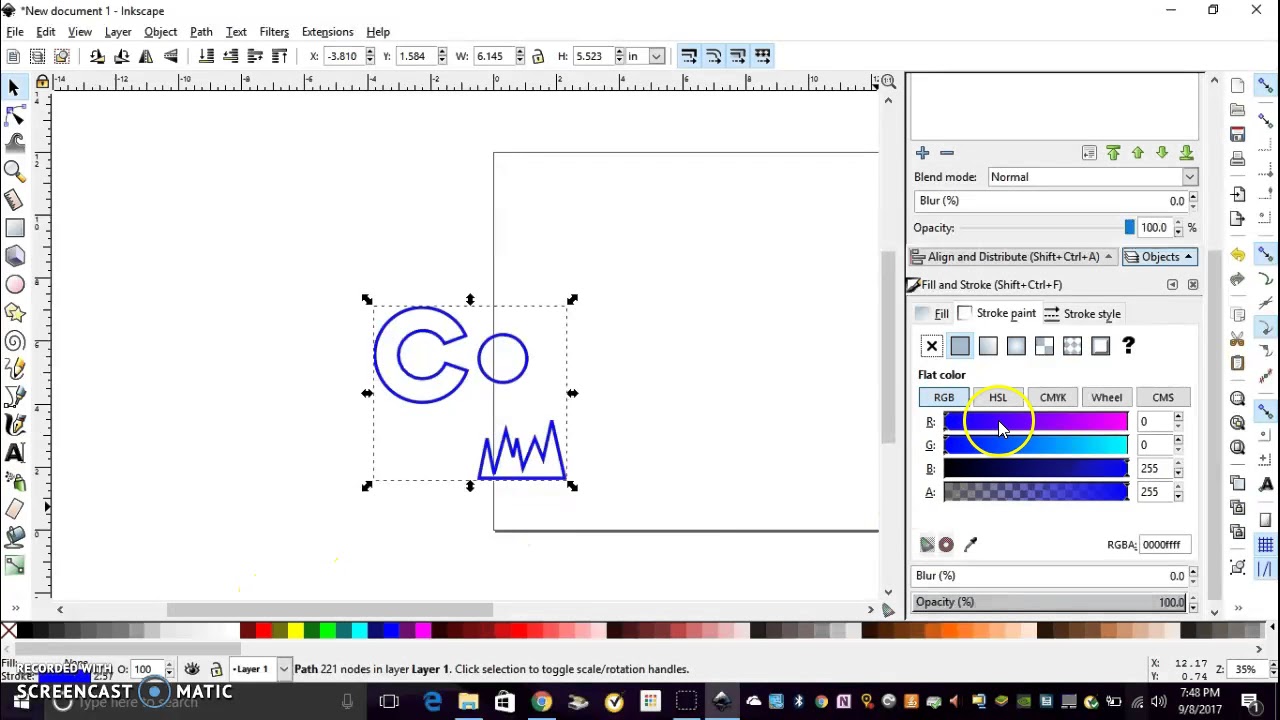Select the Spray tool
The width and height of the screenshot is (1280, 720).
(x=14, y=481)
